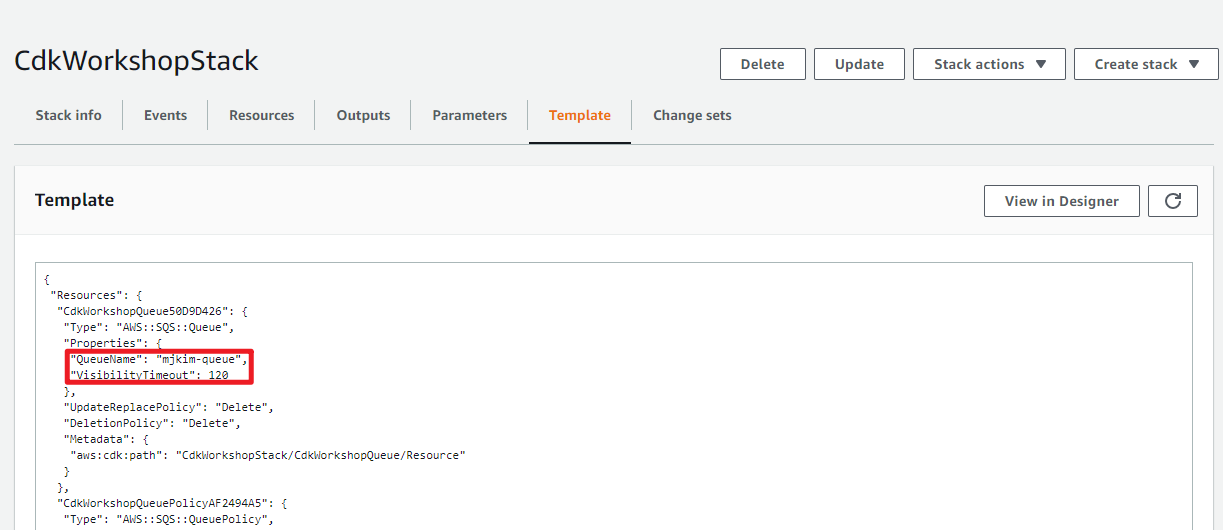Click the CdkWorkshopStack title text

[x=136, y=61]
